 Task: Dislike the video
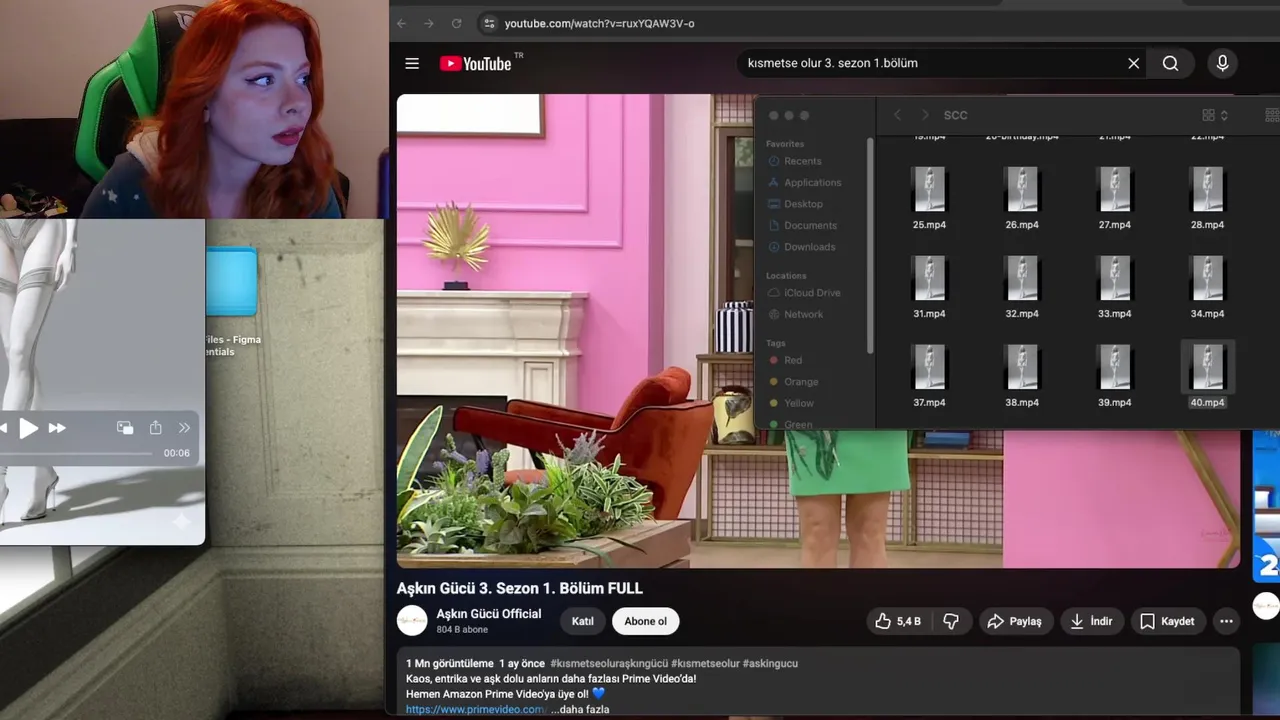click(950, 621)
